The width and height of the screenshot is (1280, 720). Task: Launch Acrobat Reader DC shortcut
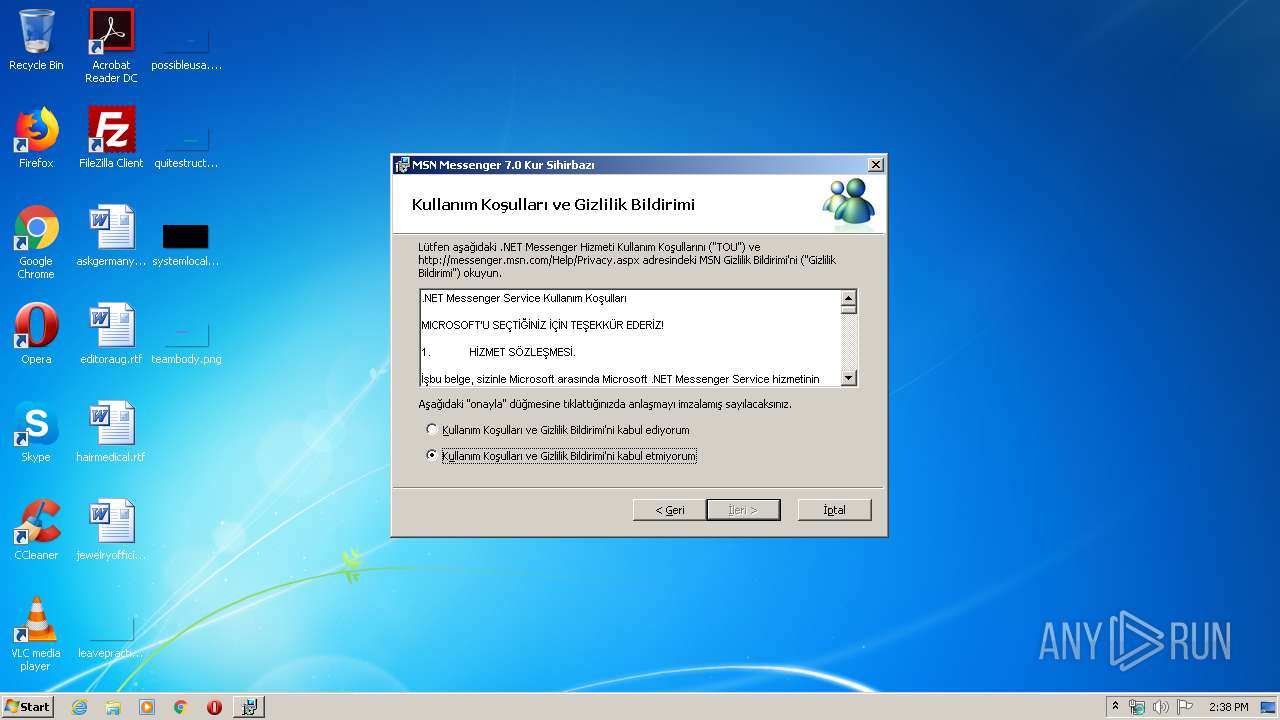pos(111,45)
